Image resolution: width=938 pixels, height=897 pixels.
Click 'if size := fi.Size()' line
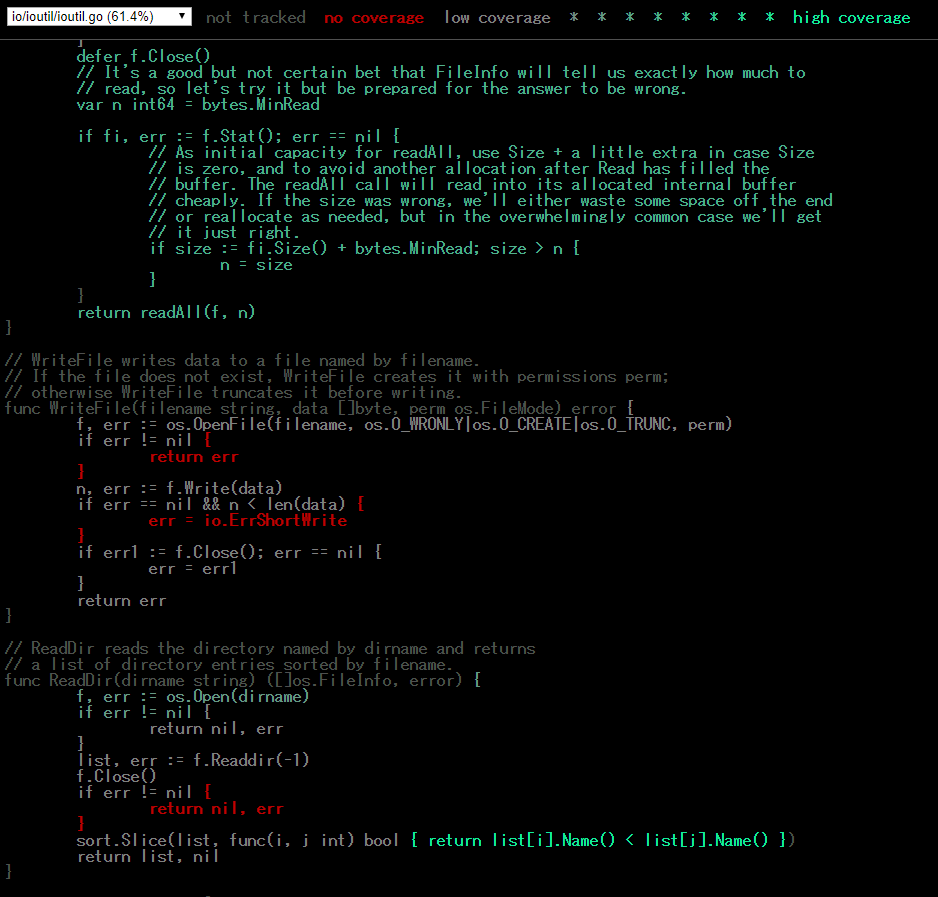[x=365, y=248]
